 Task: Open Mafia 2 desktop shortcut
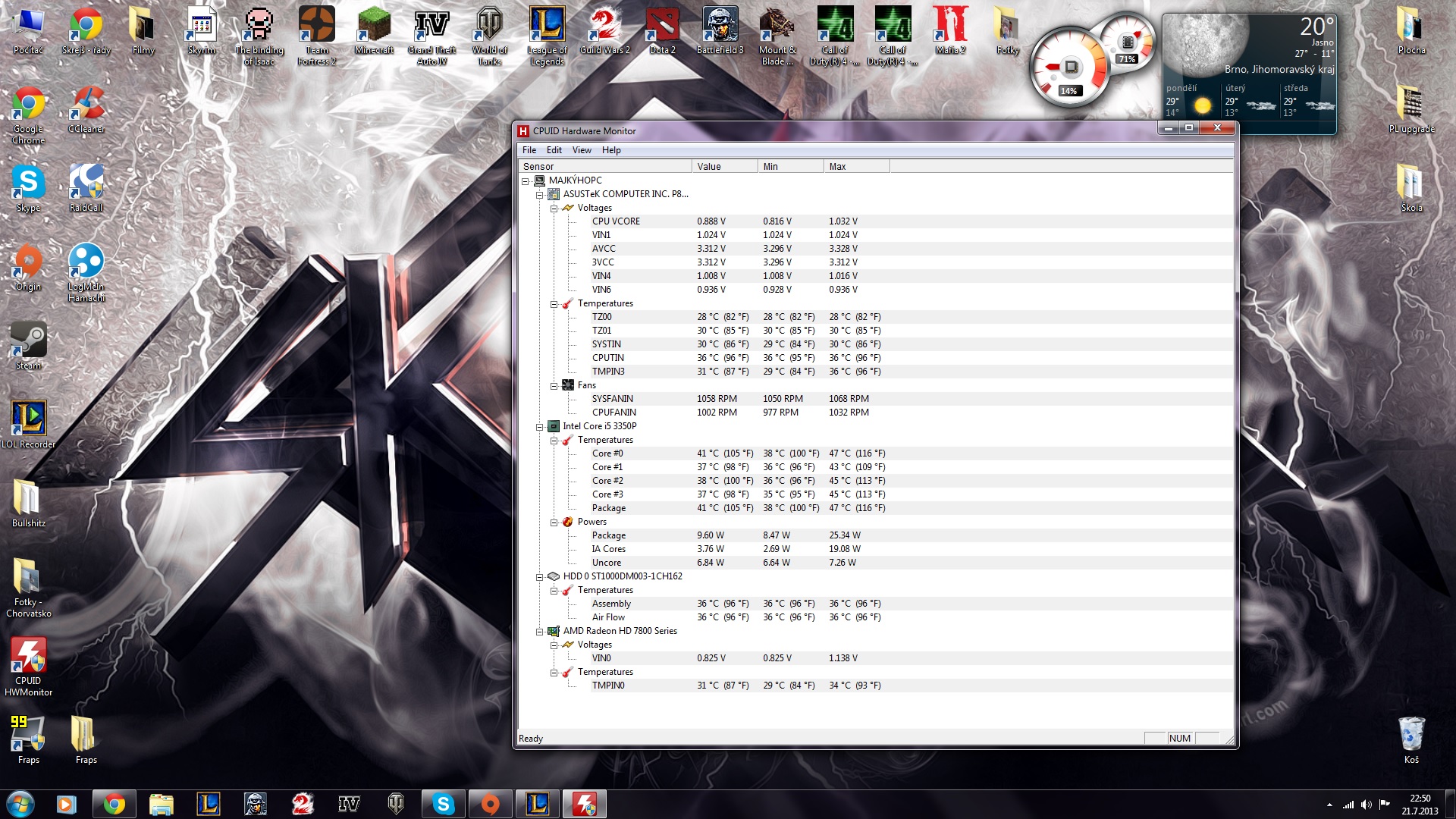[x=950, y=31]
